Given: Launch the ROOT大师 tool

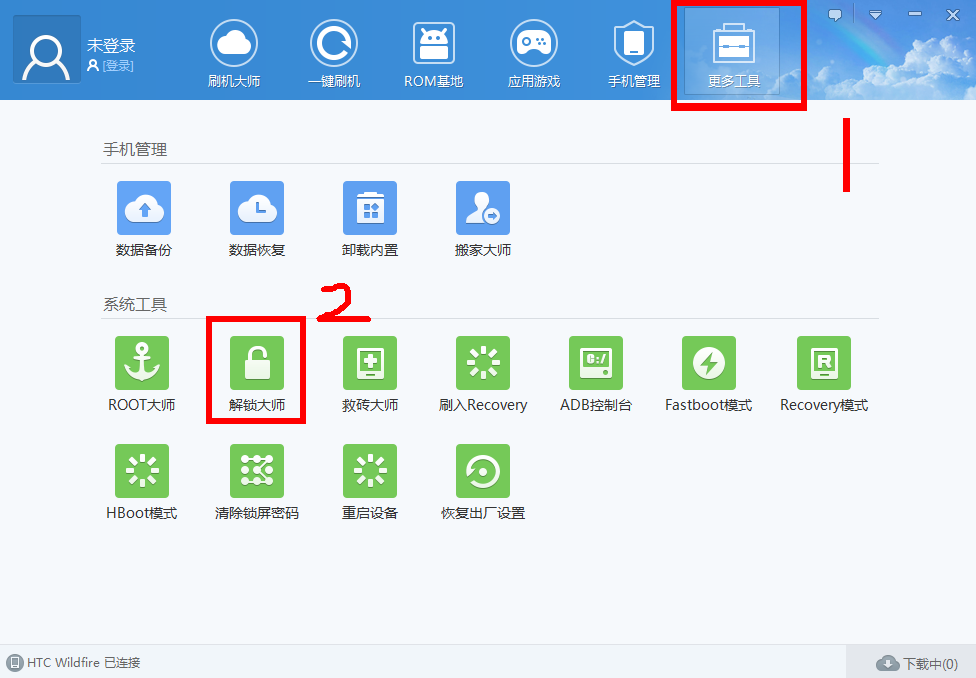Looking at the screenshot, I should (141, 363).
